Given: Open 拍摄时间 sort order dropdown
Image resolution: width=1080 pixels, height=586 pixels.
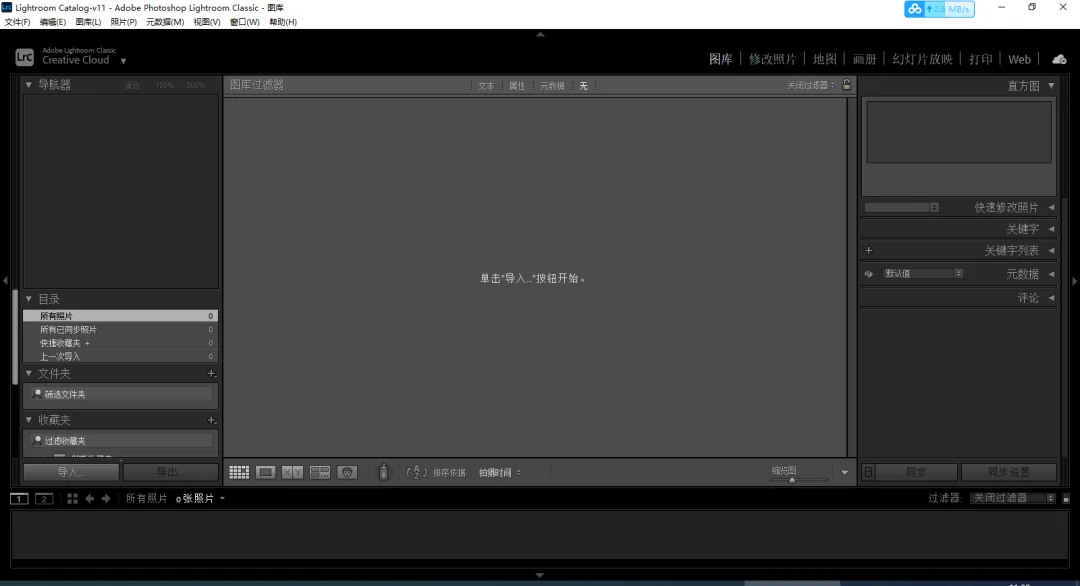Looking at the screenshot, I should pyautogui.click(x=499, y=472).
